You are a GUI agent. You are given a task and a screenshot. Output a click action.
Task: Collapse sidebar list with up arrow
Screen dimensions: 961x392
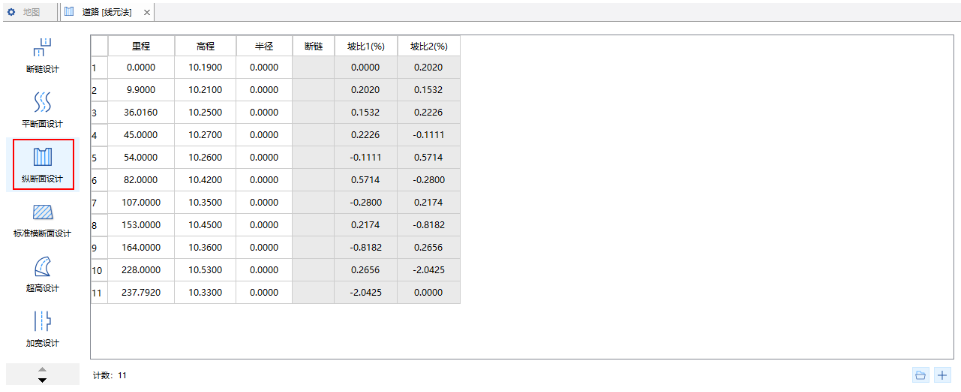pos(42,369)
